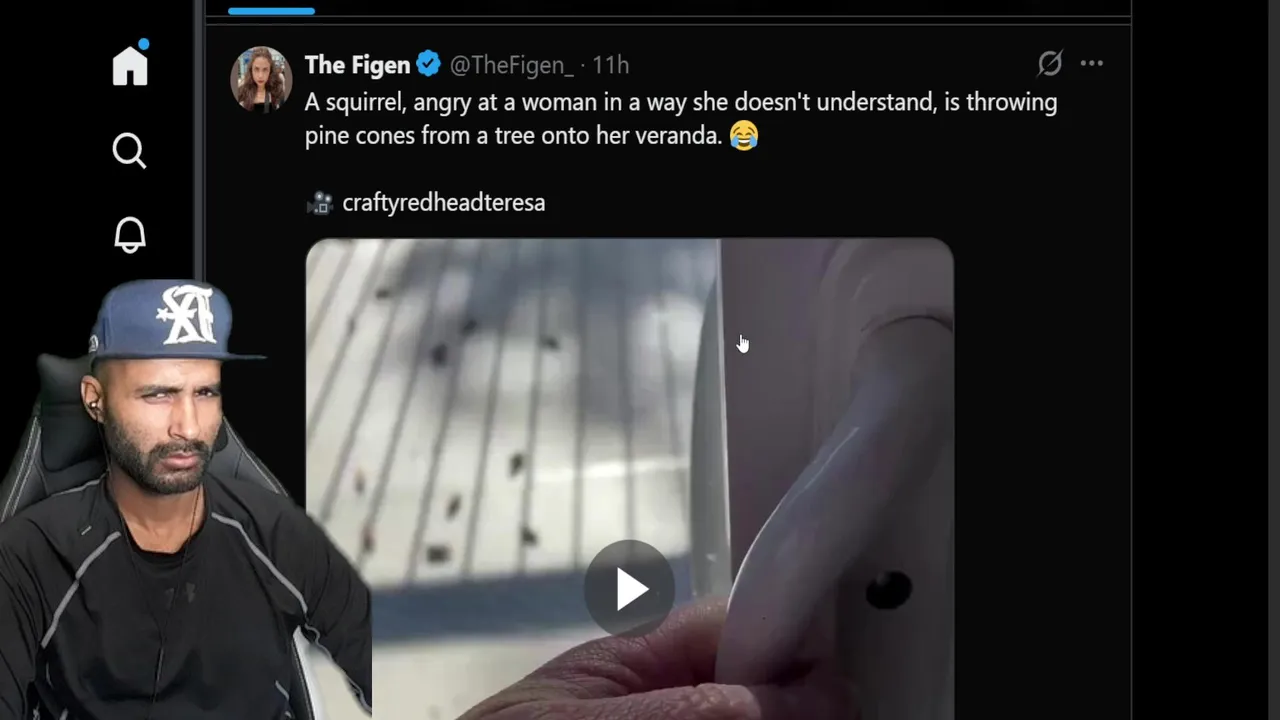Go to the Home feed
Screen dimensions: 1280x720
(130, 66)
